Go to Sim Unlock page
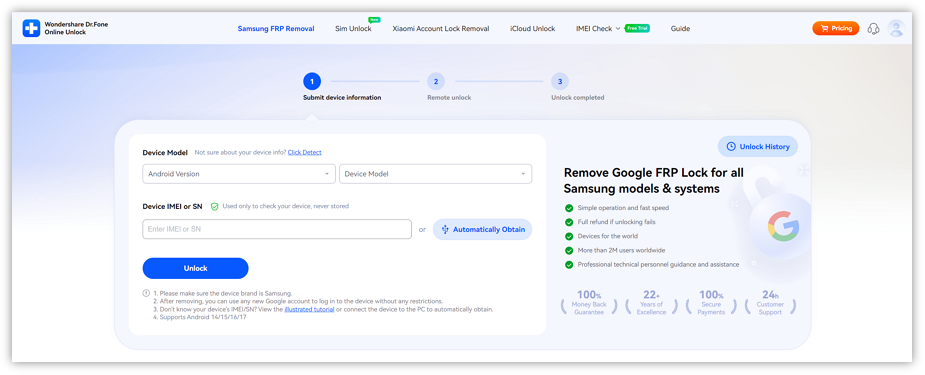The height and width of the screenshot is (375, 925). click(353, 28)
